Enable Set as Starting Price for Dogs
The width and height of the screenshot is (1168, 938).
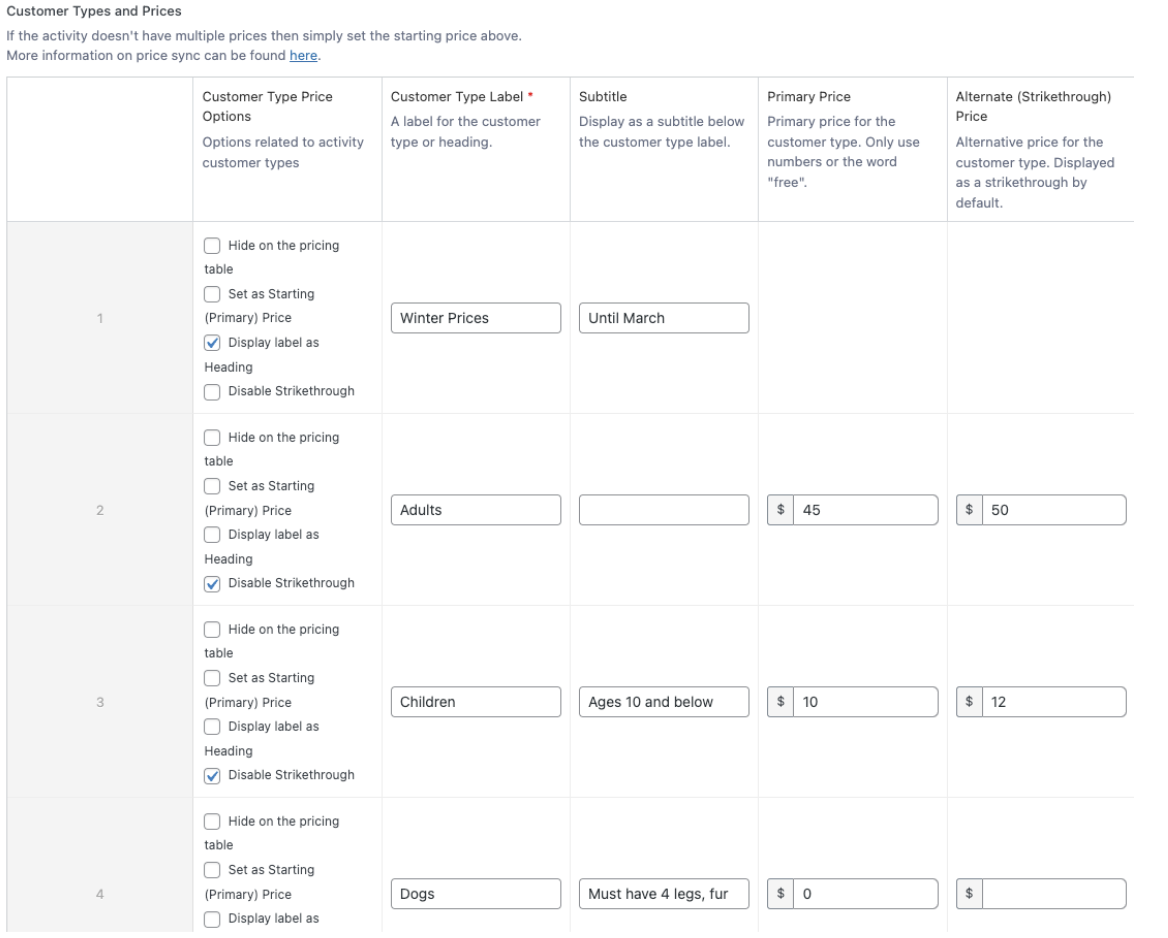212,870
